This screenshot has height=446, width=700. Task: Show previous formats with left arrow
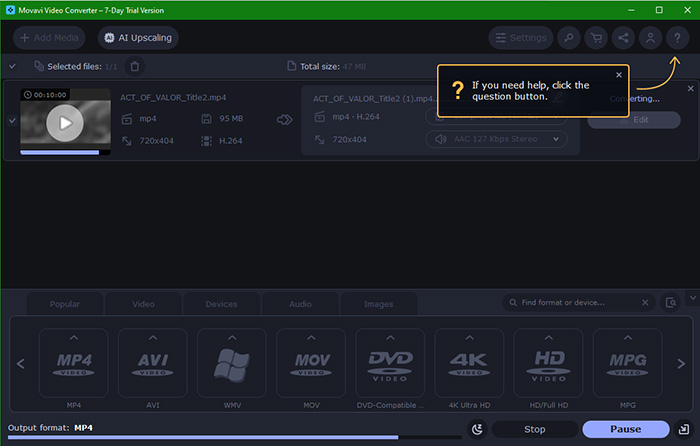[21, 364]
